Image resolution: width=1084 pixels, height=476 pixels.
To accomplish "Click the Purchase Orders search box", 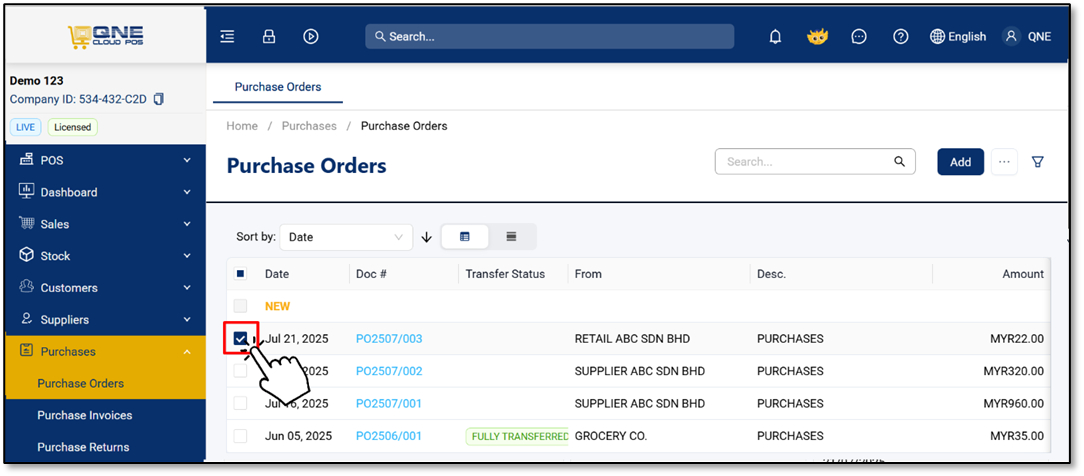I will 815,162.
